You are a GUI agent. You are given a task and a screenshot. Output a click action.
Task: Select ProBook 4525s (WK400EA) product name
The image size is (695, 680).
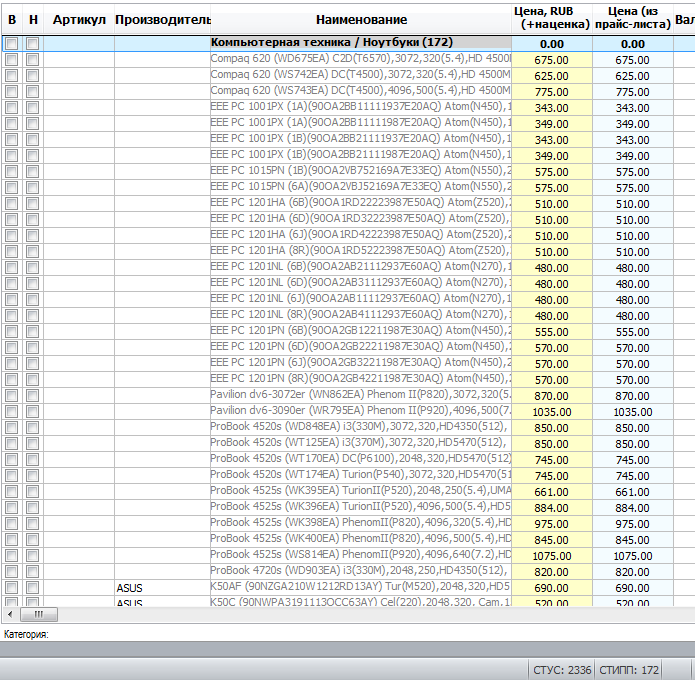coord(360,538)
